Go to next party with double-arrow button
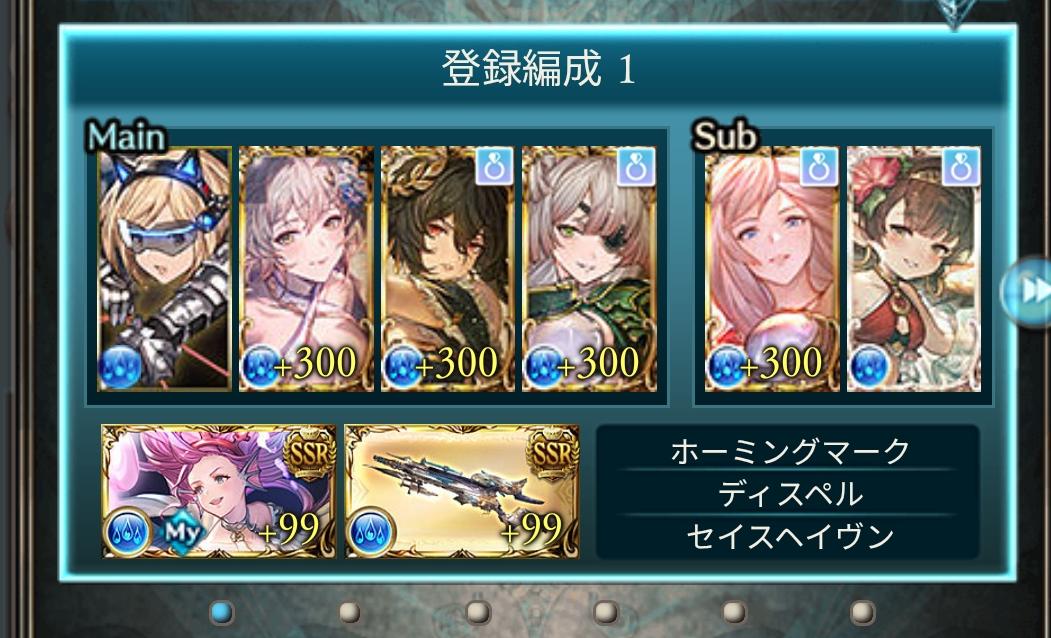 coord(1029,292)
